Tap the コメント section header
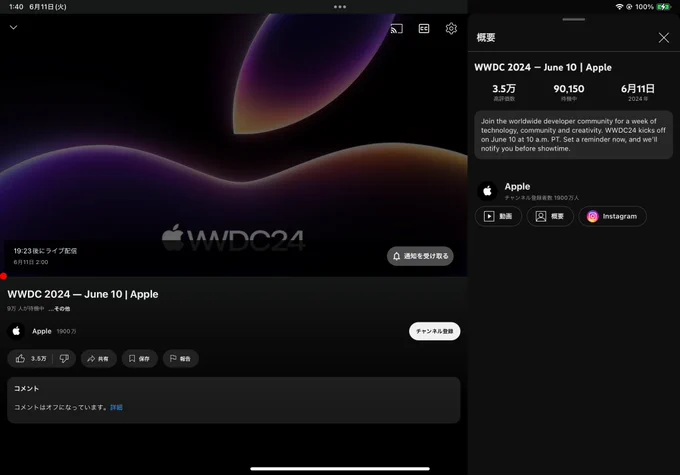This screenshot has height=475, width=680. (x=26, y=389)
